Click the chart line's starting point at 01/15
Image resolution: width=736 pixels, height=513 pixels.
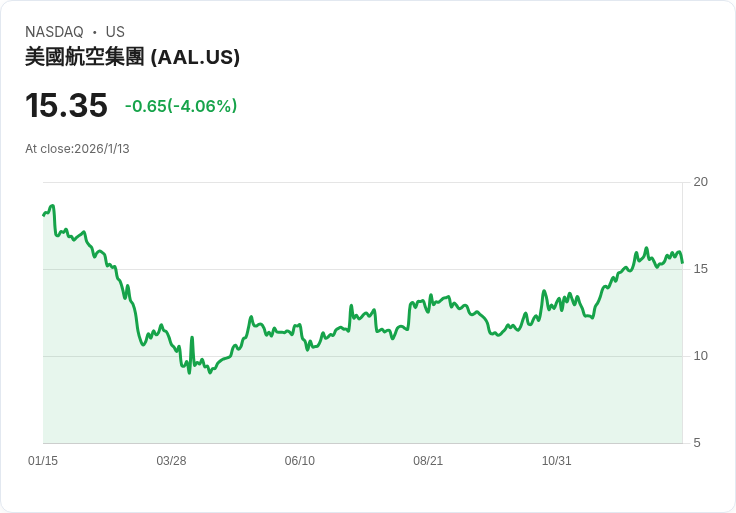[x=44, y=215]
